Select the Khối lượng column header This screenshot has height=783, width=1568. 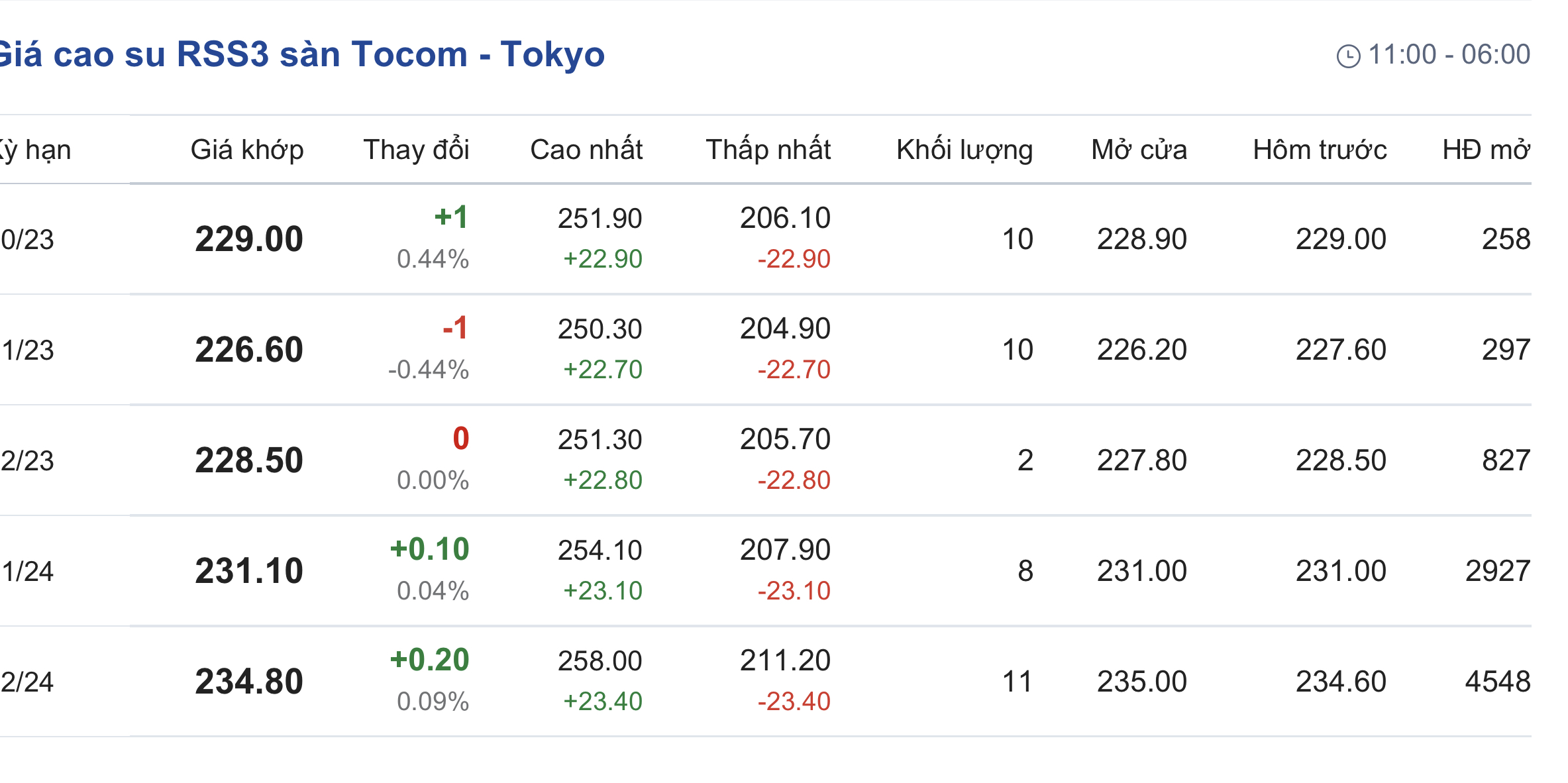pos(965,150)
